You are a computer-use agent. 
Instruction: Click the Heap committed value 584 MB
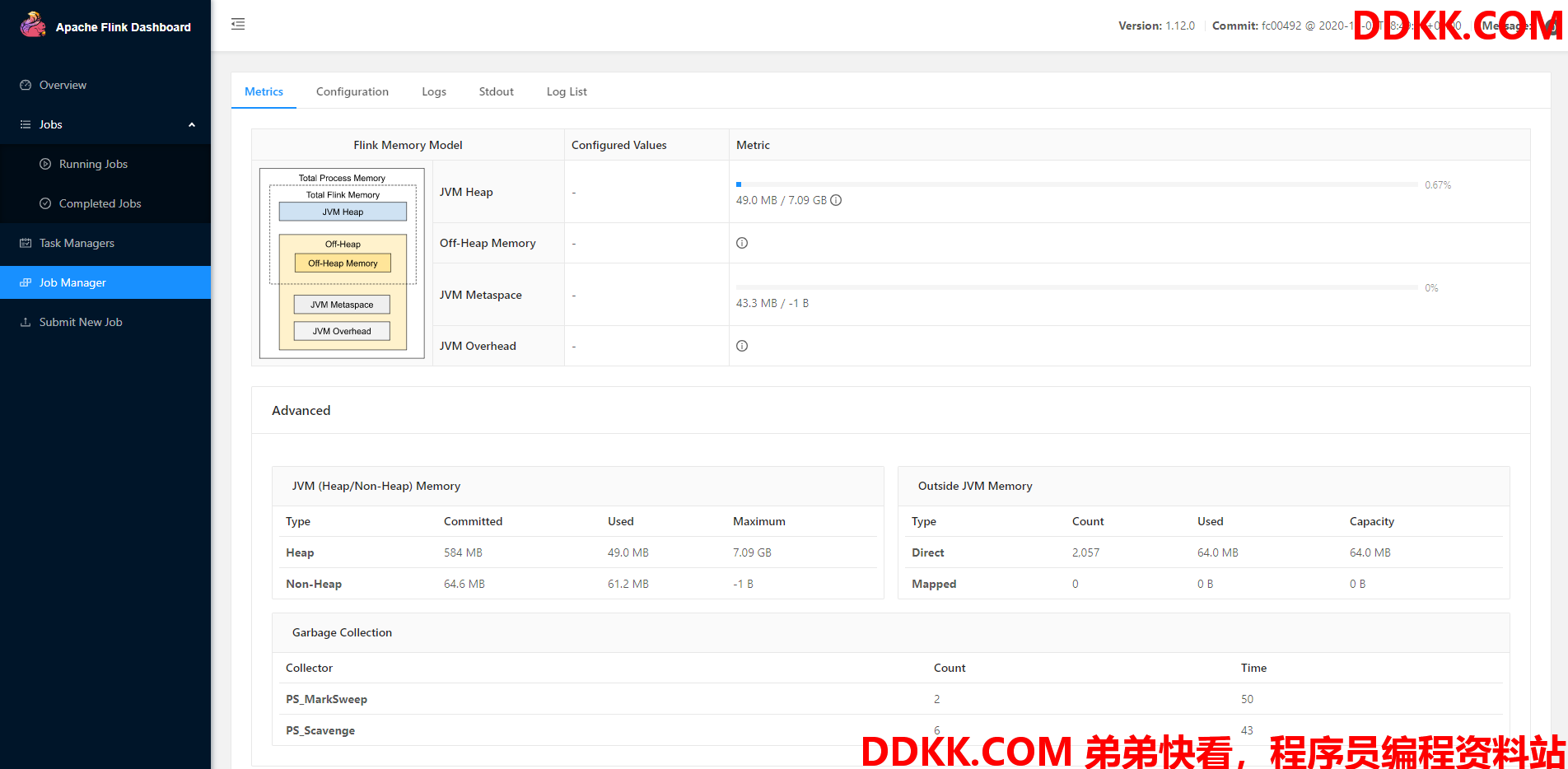click(463, 552)
